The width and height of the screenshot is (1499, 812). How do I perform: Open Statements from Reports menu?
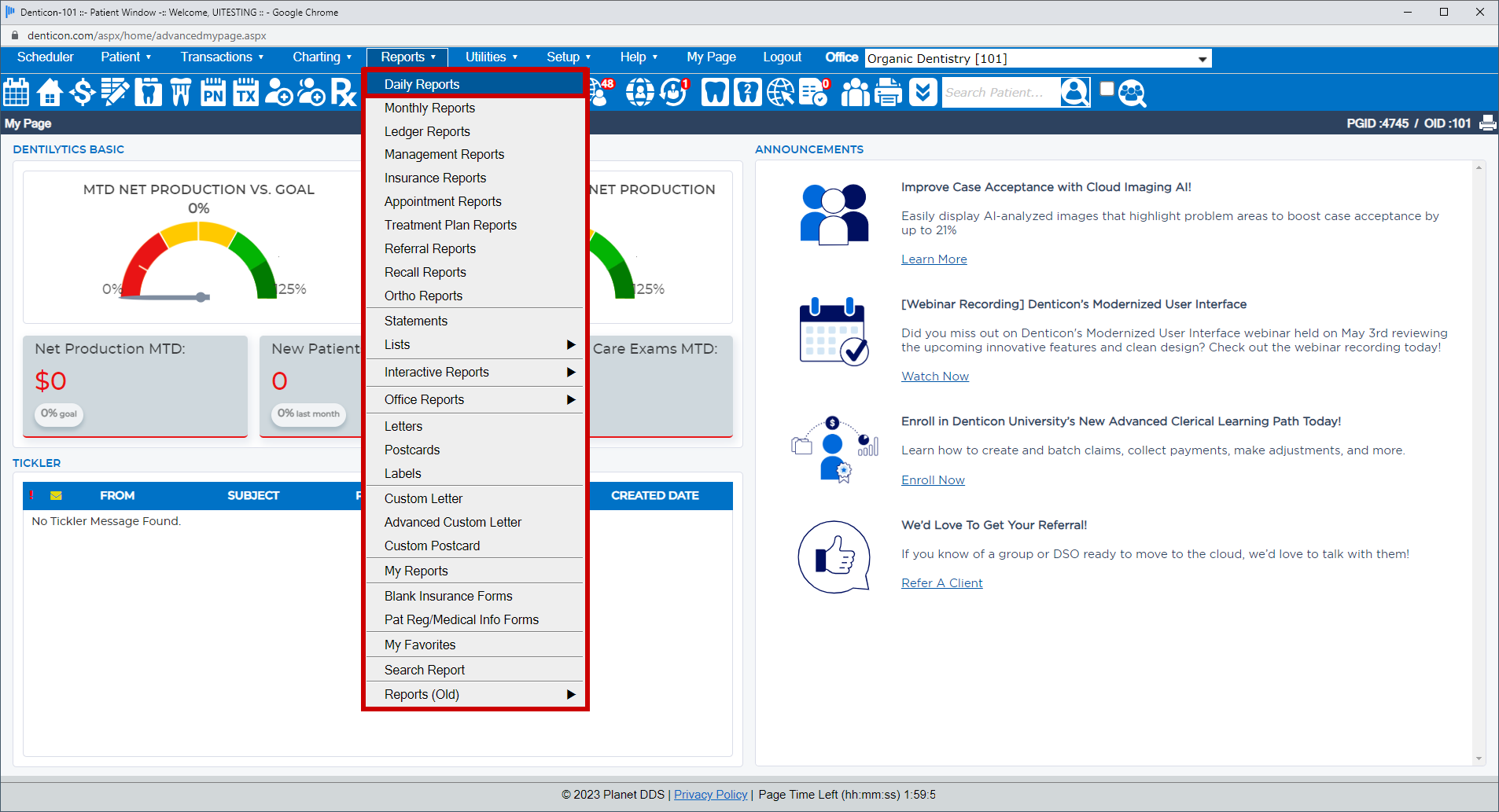[475, 321]
